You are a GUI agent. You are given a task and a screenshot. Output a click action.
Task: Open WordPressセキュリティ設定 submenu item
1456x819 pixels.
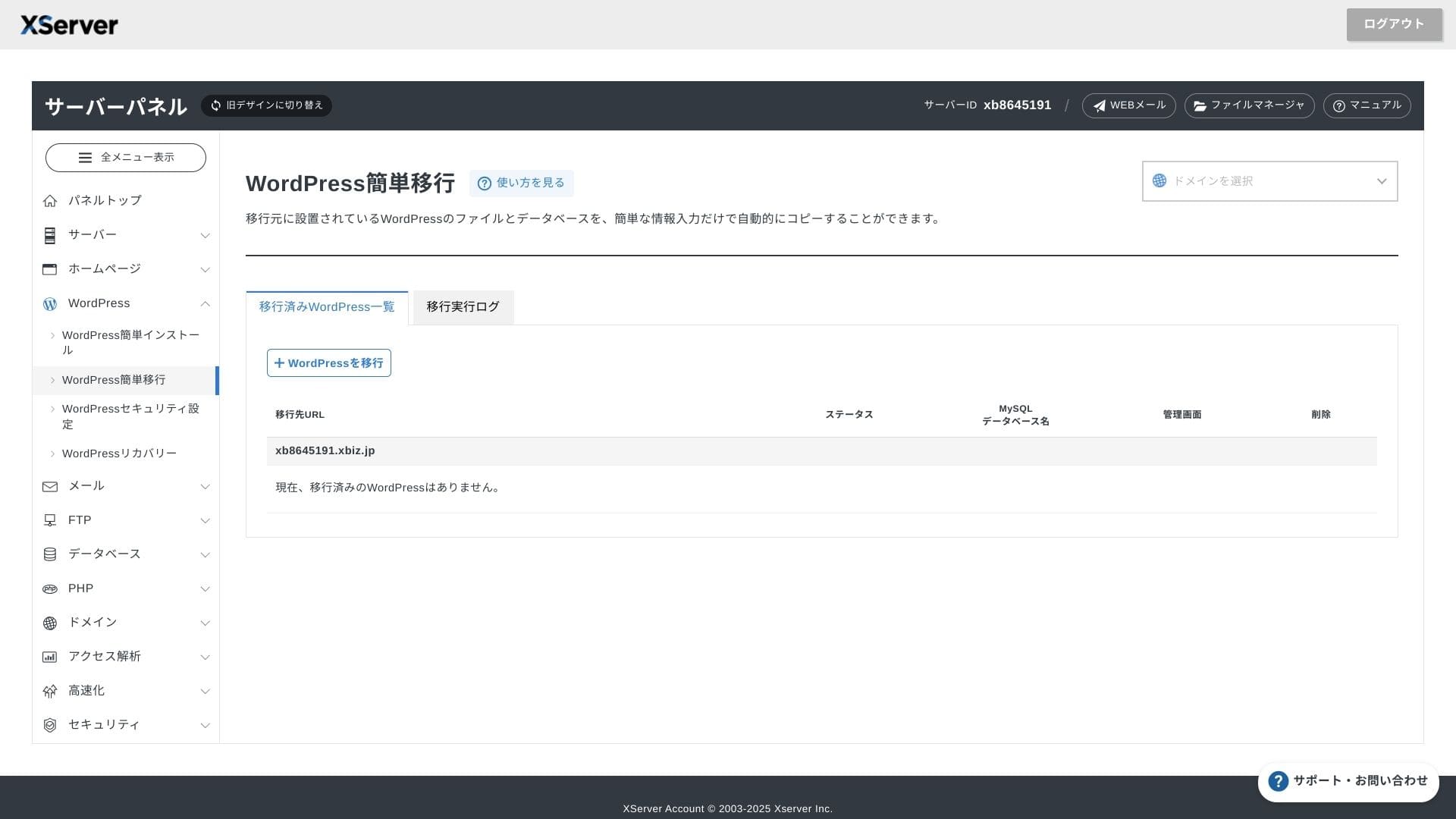pyautogui.click(x=126, y=416)
